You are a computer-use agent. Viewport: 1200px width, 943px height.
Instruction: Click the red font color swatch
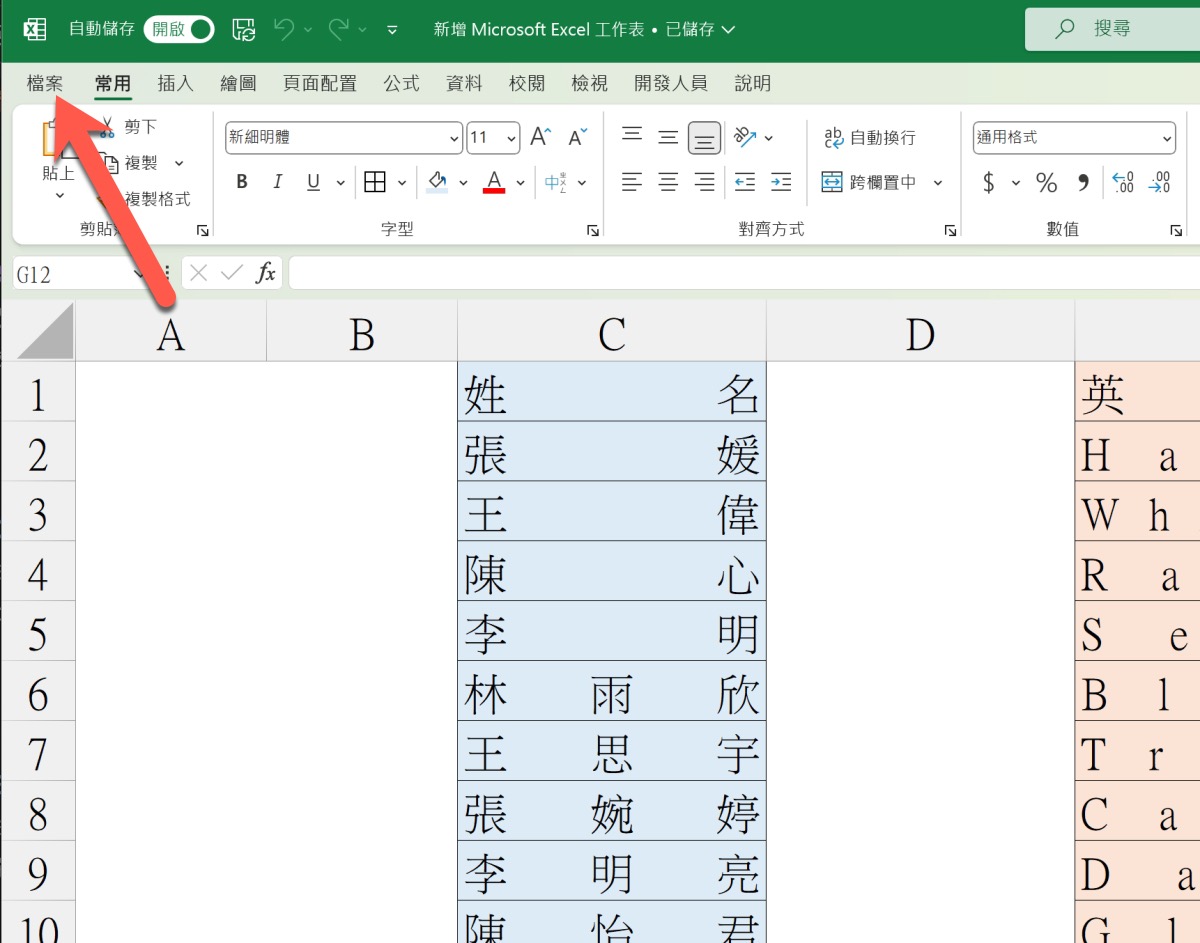494,182
